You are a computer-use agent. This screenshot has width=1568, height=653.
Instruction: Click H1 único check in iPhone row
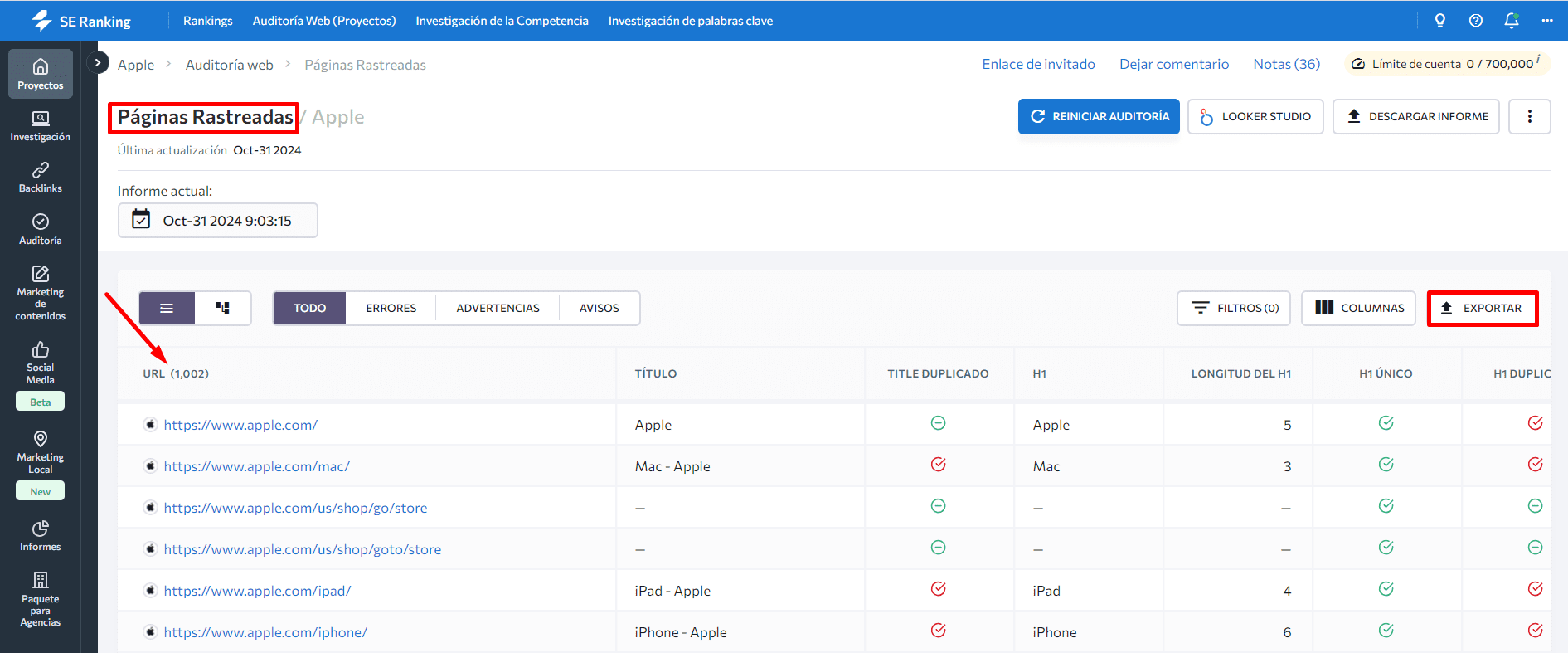pos(1386,631)
